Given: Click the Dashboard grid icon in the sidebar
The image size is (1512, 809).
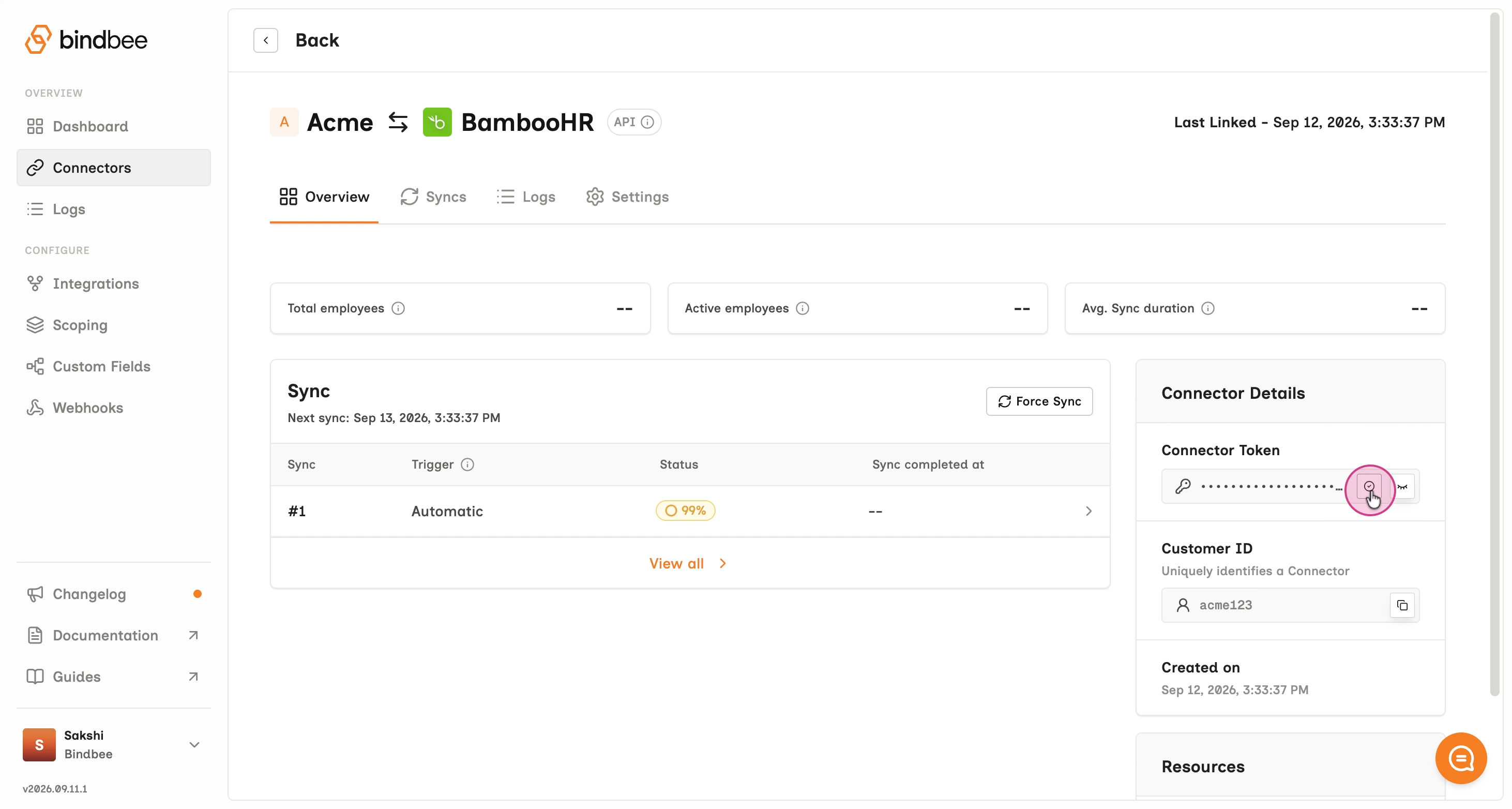Looking at the screenshot, I should [x=35, y=126].
